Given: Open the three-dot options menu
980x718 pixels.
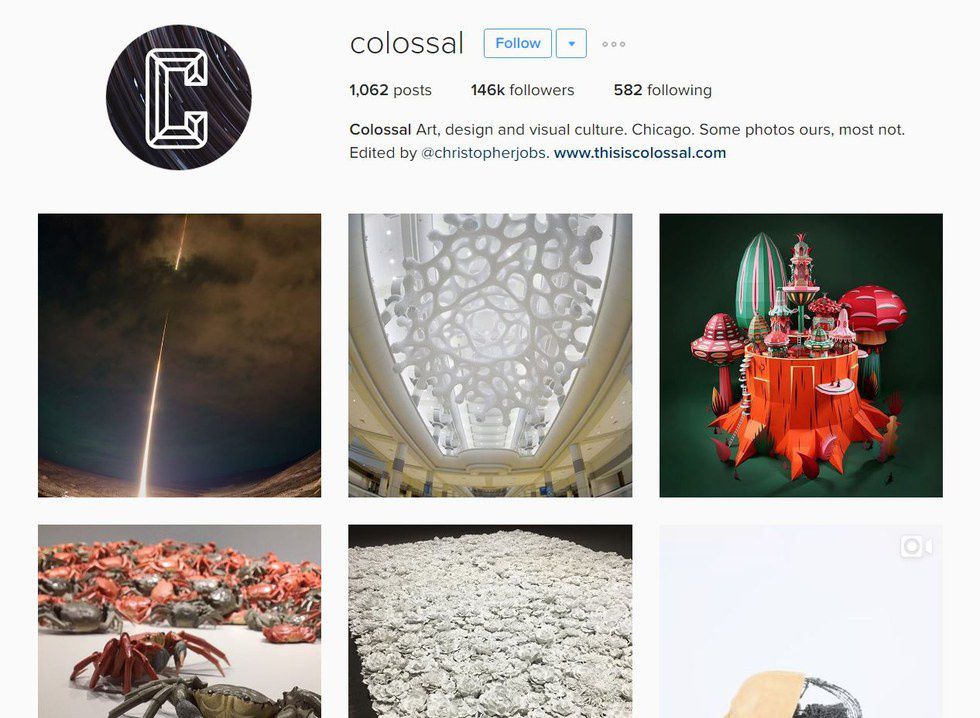Looking at the screenshot, I should point(613,44).
